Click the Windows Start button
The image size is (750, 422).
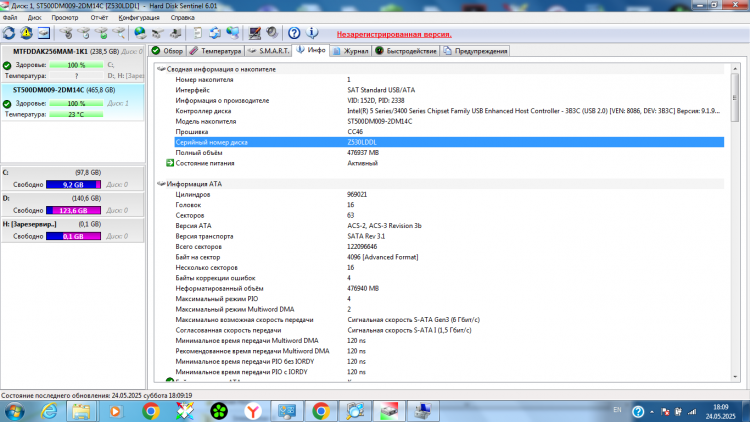pyautogui.click(x=14, y=411)
